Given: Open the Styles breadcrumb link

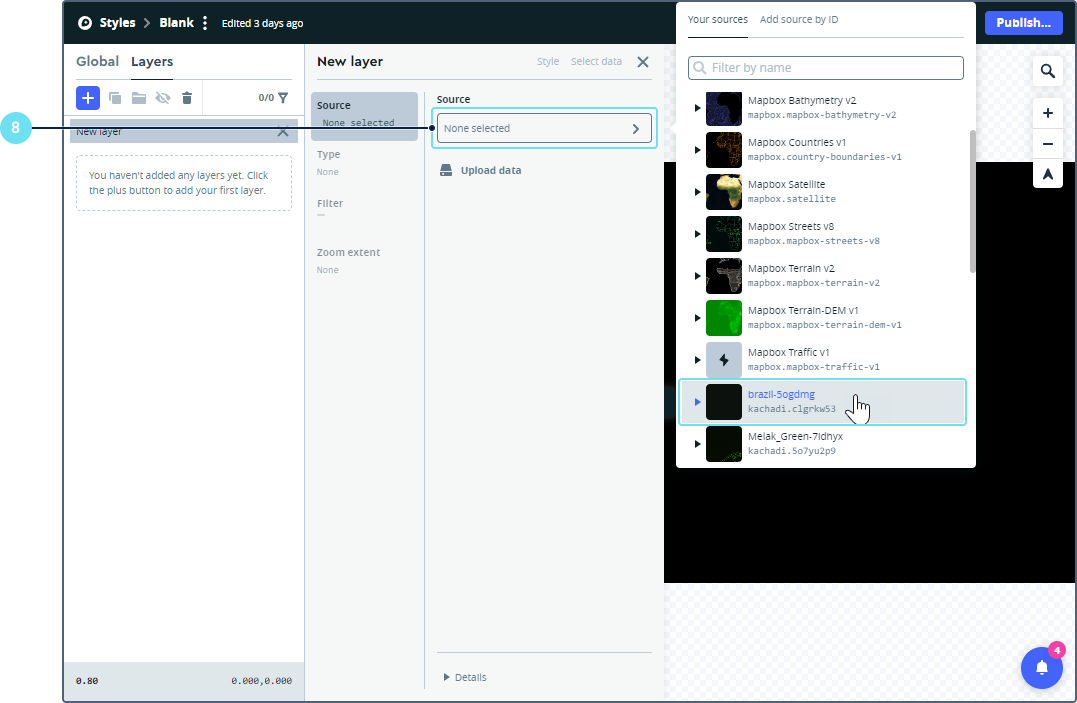Looking at the screenshot, I should click(x=117, y=23).
